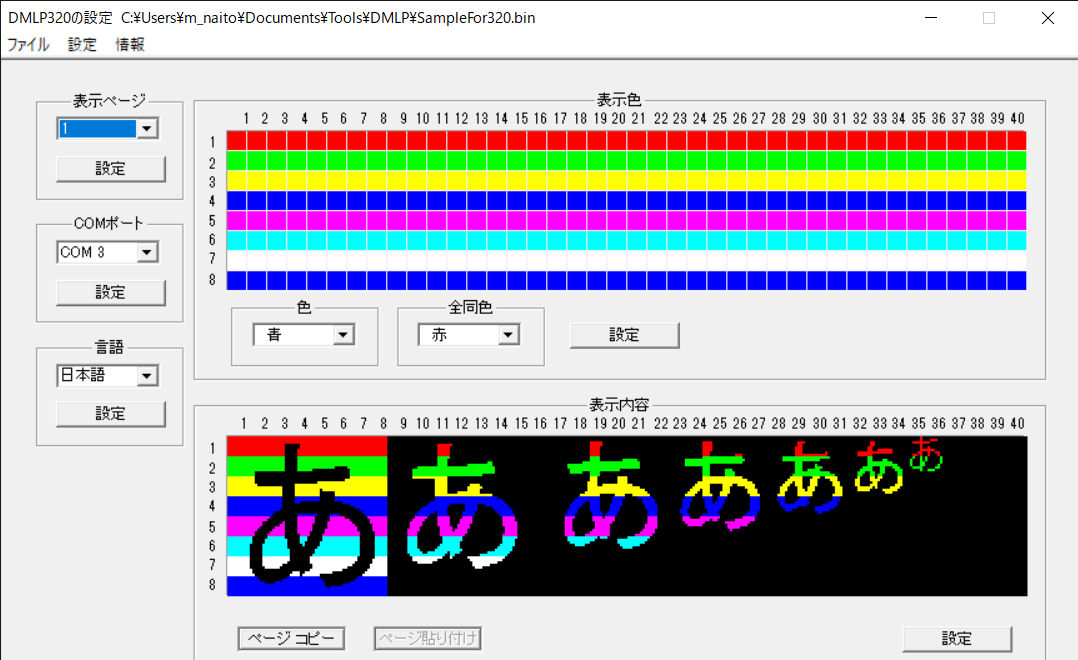Viewport: 1078px width, 660px height.
Task: Open the COMポート dropdown showing COM 3
Action: pos(107,252)
